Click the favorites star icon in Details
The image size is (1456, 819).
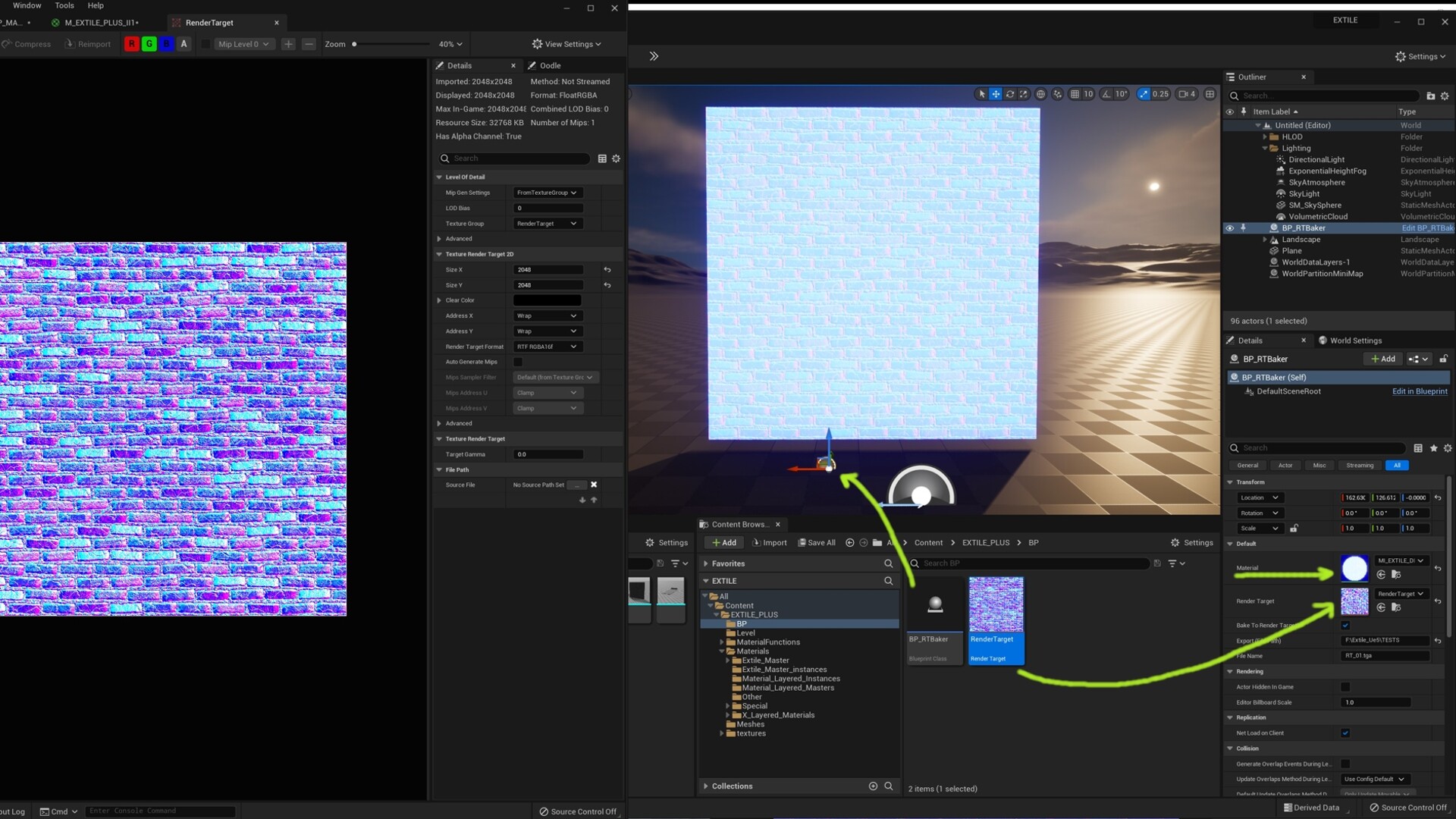[x=1433, y=448]
